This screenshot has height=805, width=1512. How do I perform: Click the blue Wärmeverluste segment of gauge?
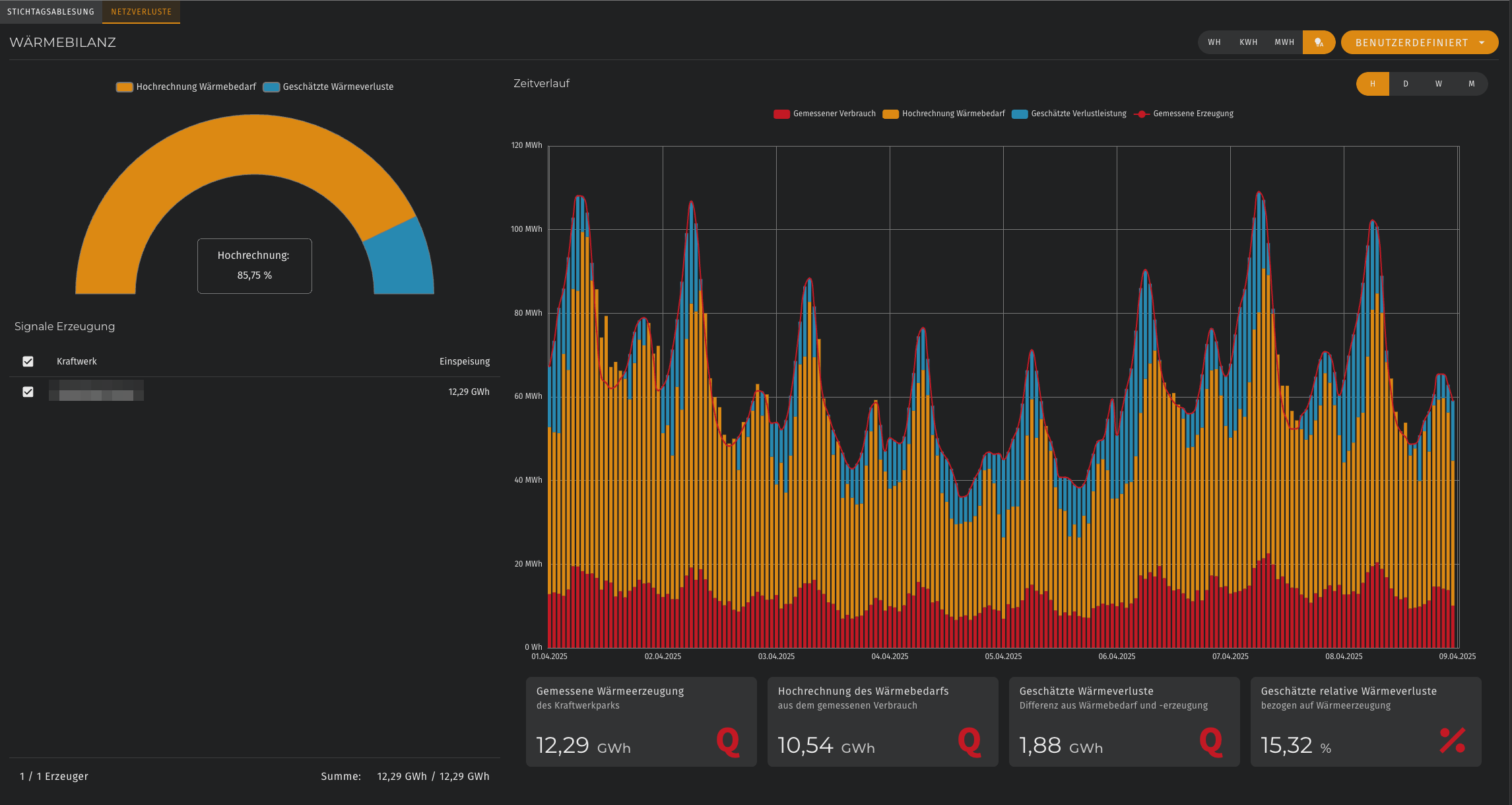pos(401,261)
